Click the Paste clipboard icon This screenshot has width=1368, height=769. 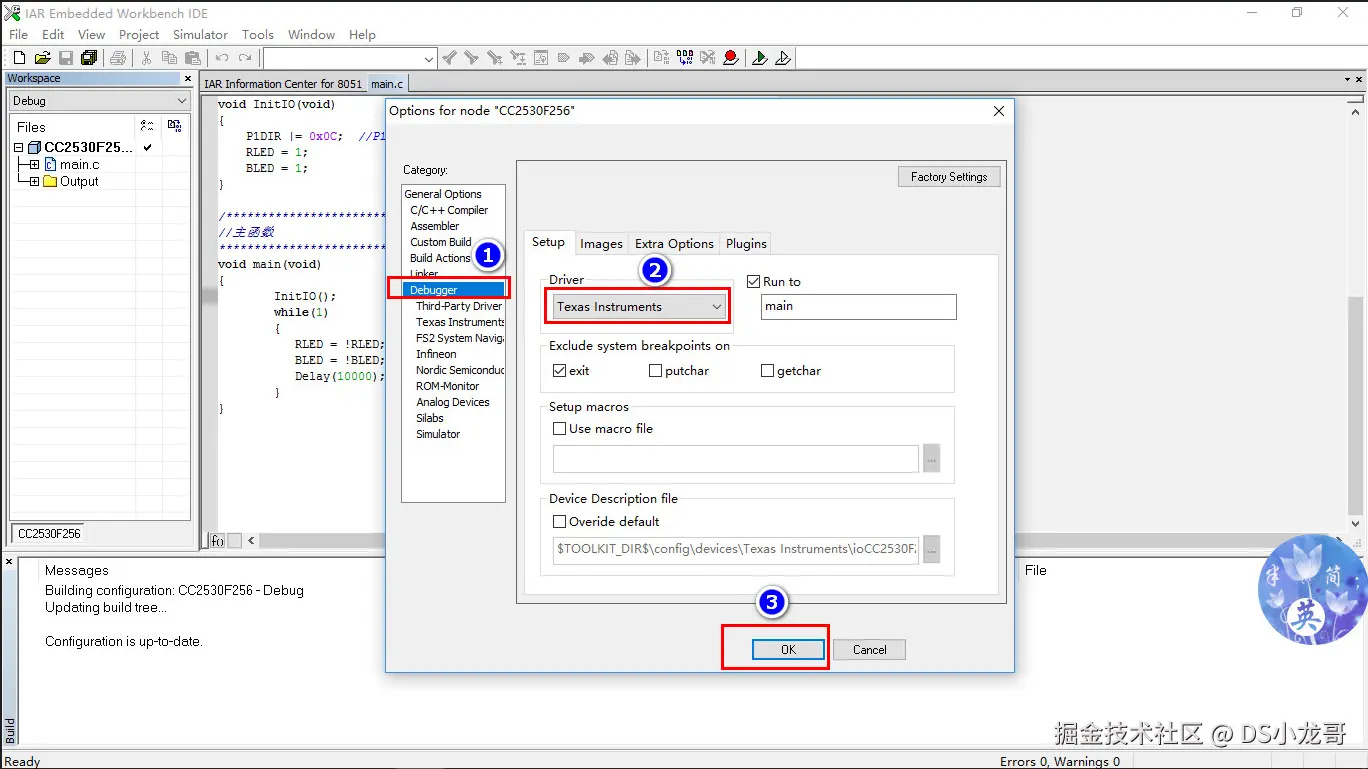tap(193, 58)
